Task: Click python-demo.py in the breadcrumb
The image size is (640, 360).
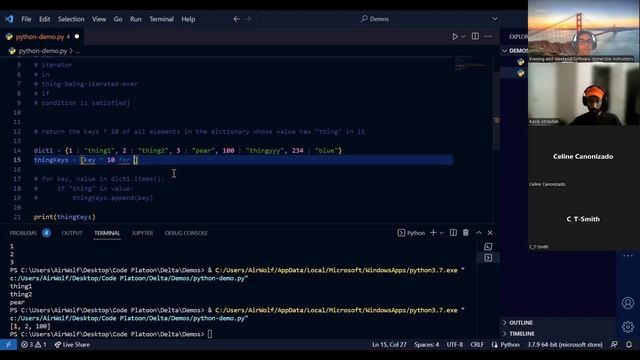Action: [x=43, y=51]
